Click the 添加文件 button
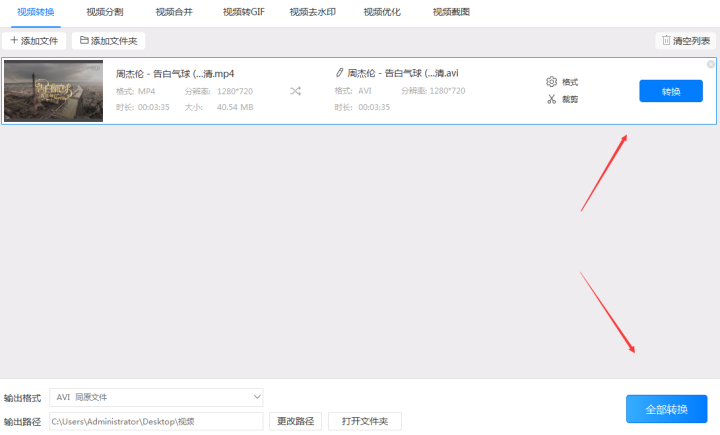The width and height of the screenshot is (720, 435). (34, 41)
